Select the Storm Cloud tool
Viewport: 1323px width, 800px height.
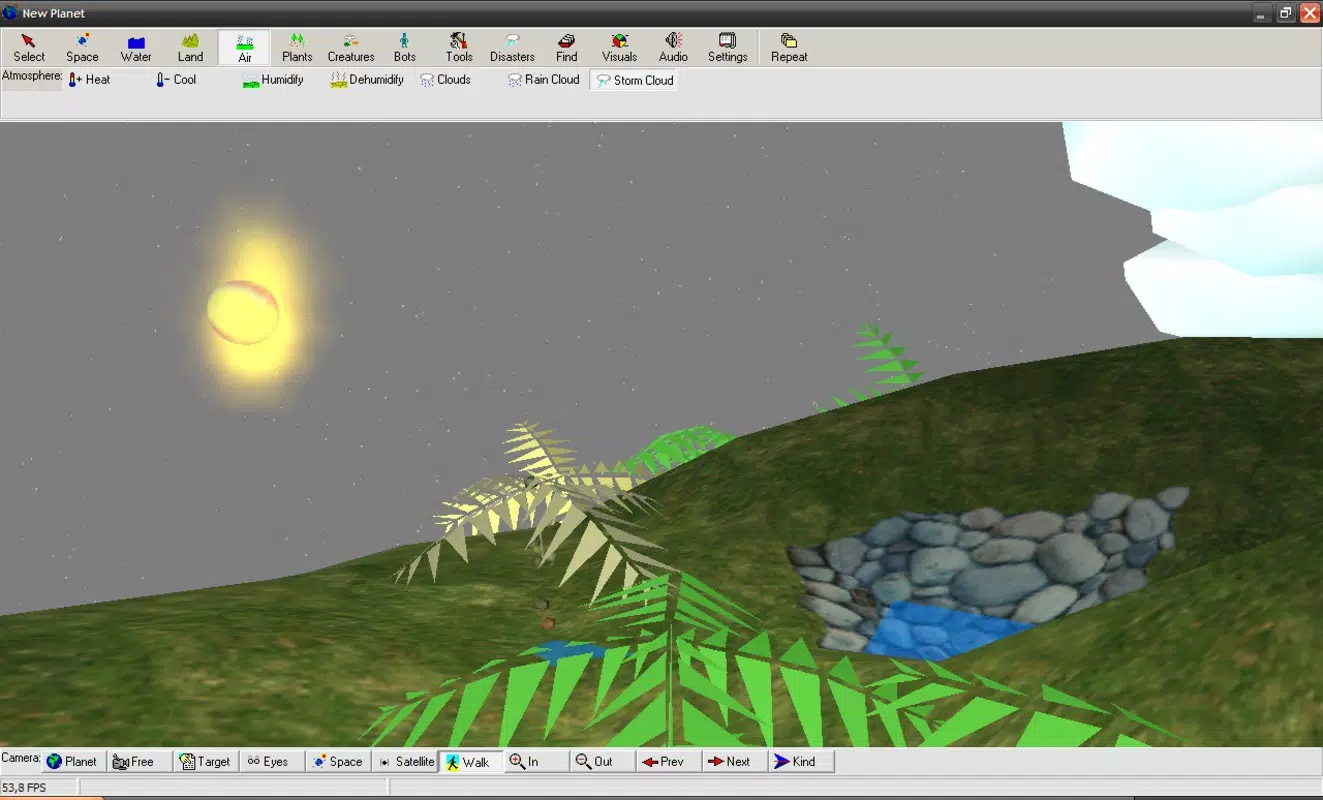pyautogui.click(x=634, y=80)
